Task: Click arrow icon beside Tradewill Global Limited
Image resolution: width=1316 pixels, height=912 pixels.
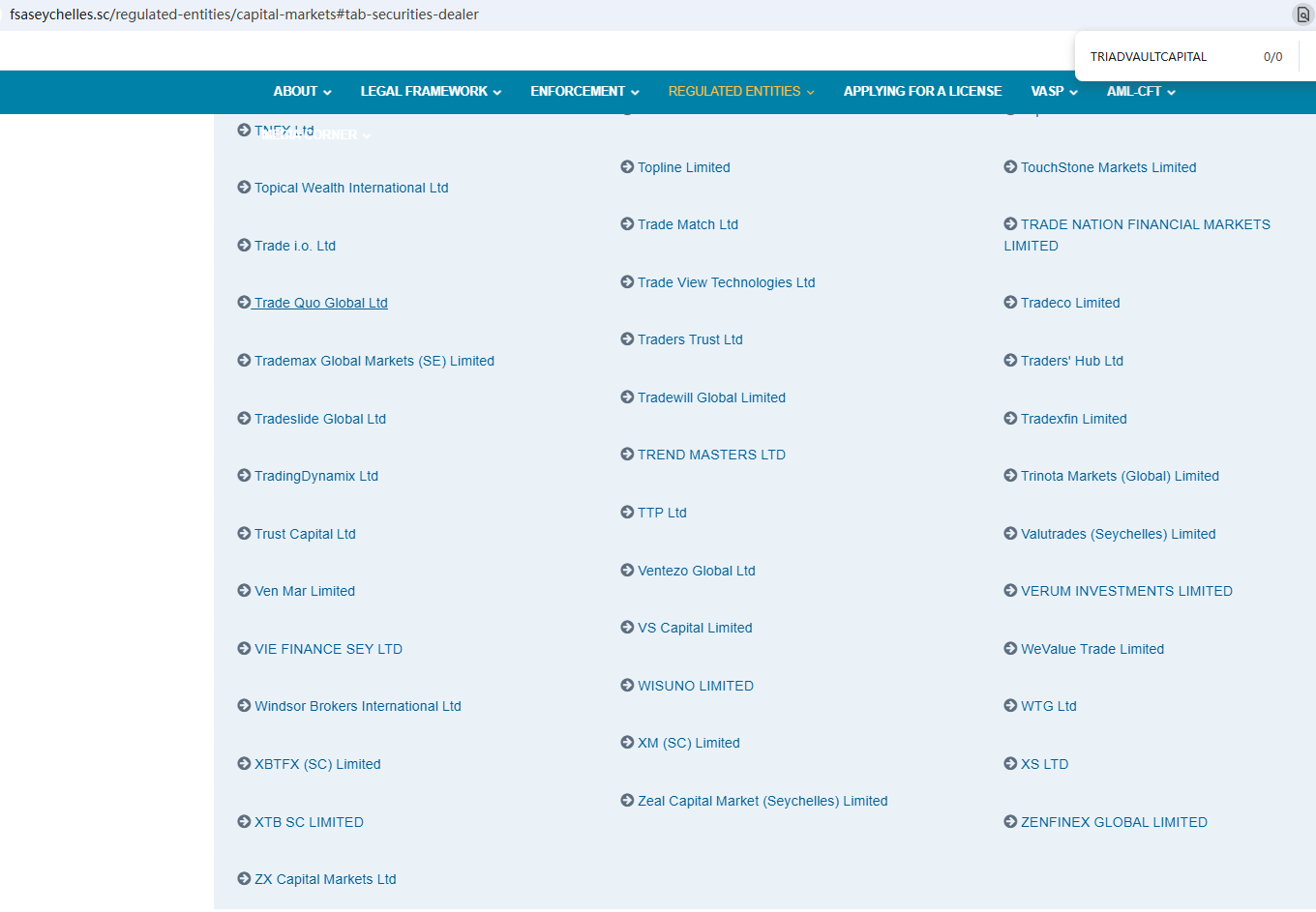Action: pos(627,397)
